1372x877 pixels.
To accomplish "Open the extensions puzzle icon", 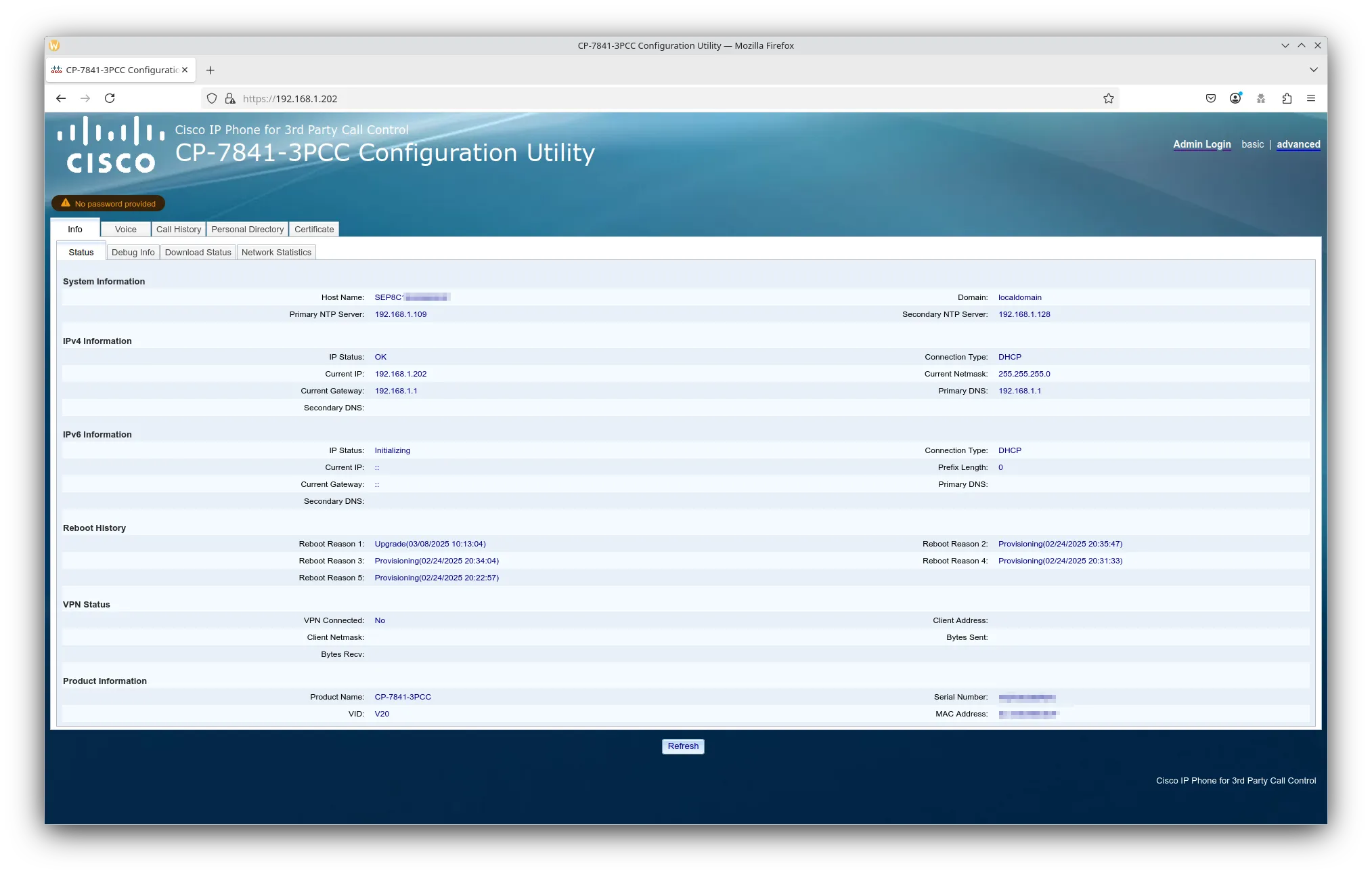I will click(1287, 98).
